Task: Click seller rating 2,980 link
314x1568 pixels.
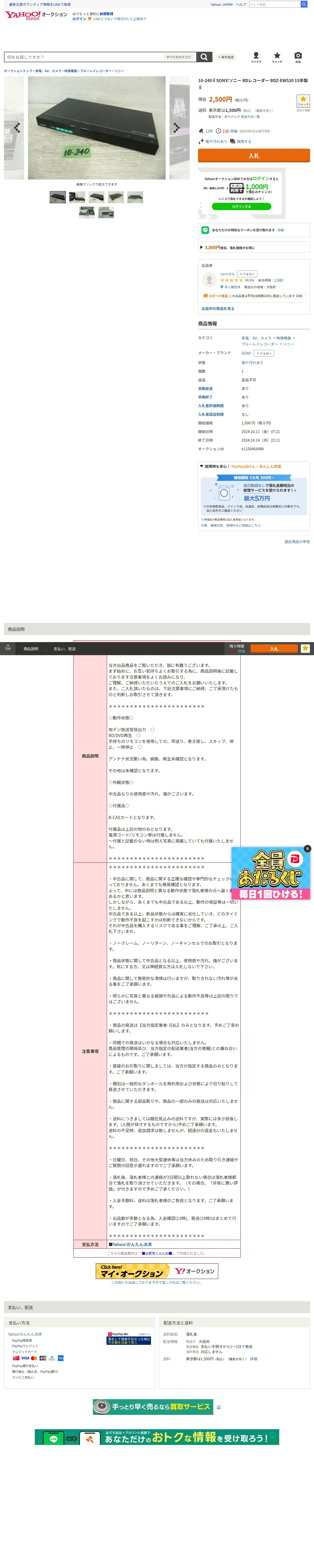Action: click(279, 281)
